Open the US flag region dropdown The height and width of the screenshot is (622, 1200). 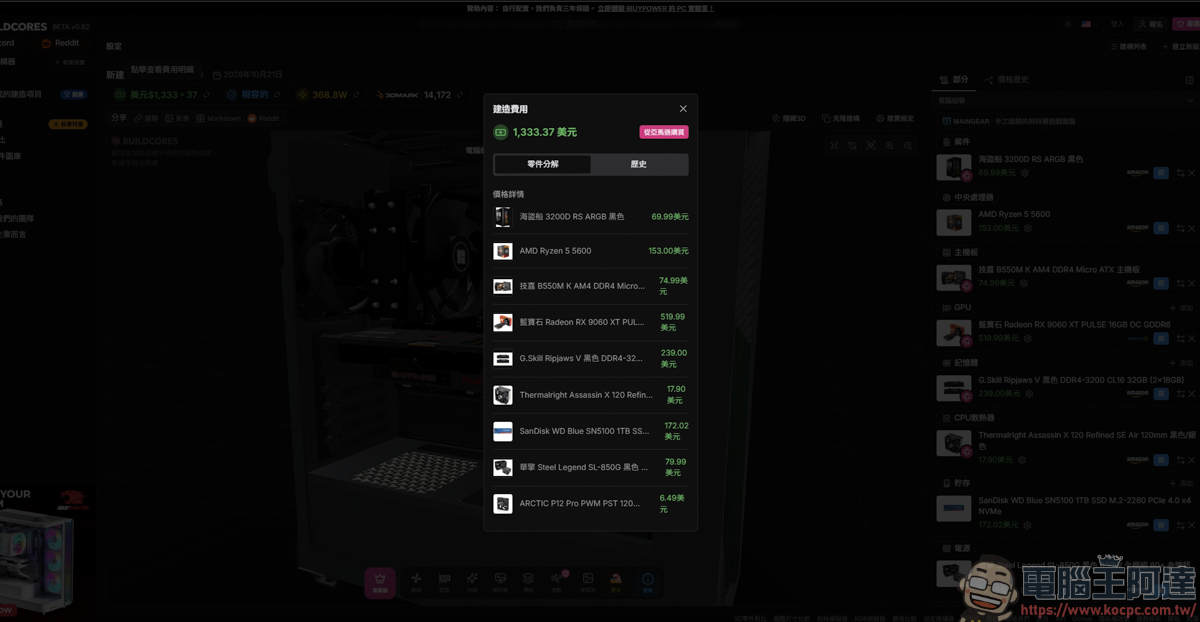click(x=1092, y=23)
